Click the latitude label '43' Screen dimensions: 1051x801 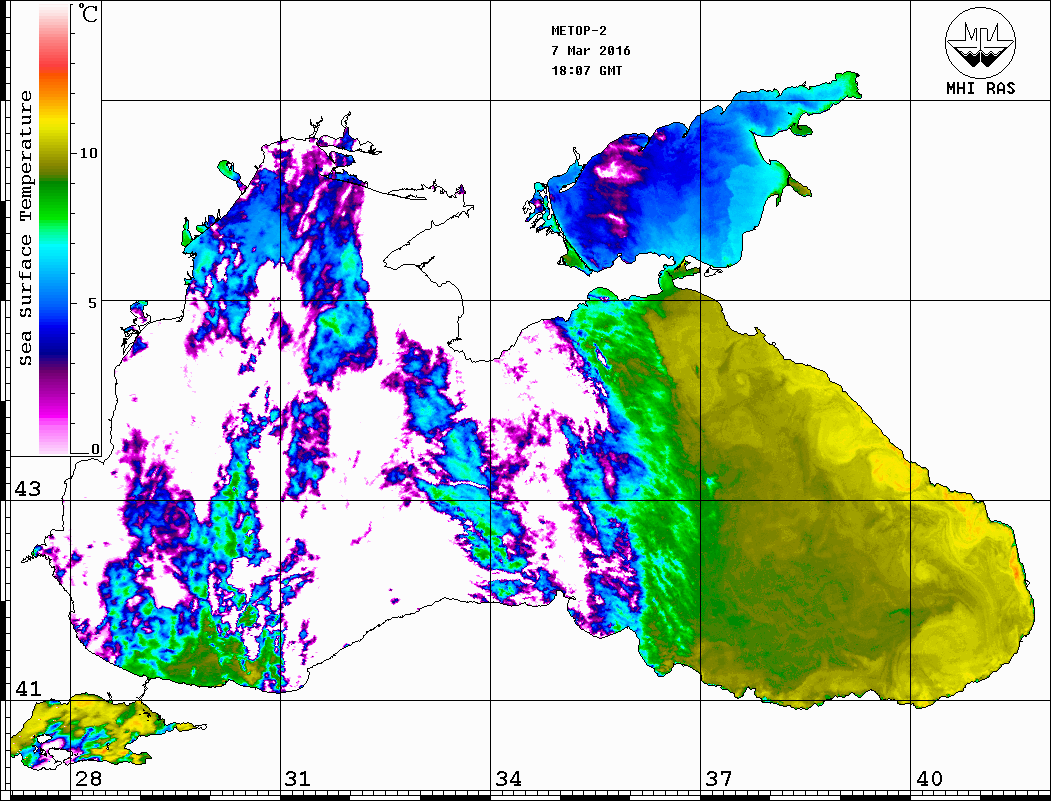point(27,489)
